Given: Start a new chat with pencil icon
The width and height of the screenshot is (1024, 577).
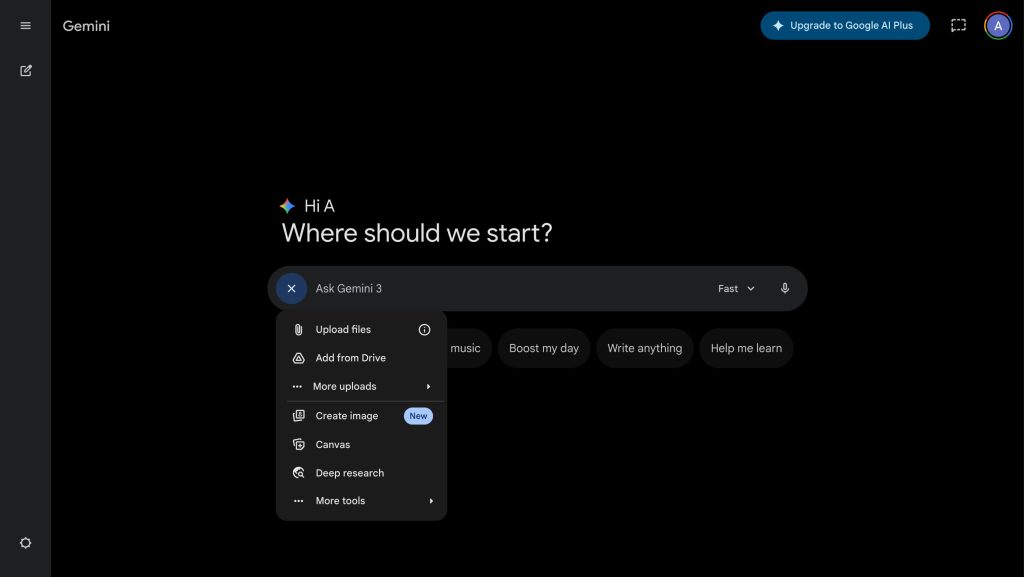Looking at the screenshot, I should pyautogui.click(x=26, y=71).
